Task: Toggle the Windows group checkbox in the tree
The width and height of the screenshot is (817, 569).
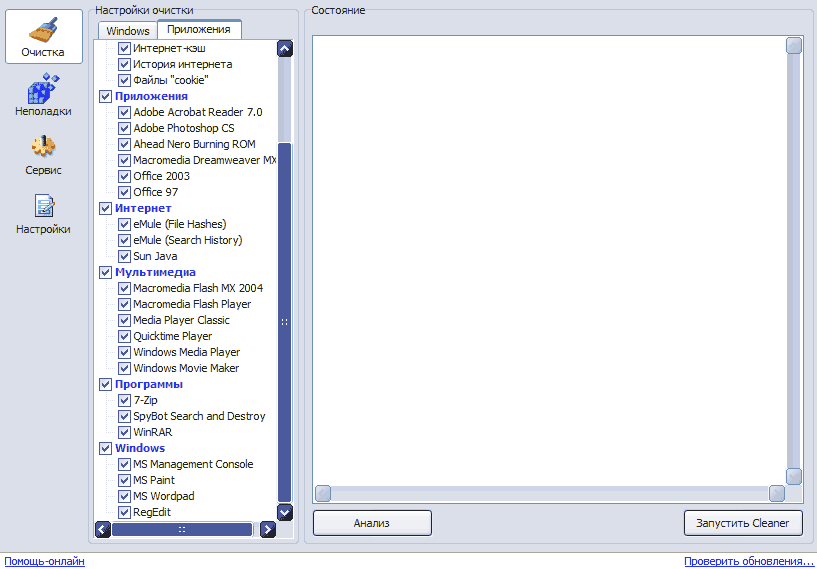Action: pos(105,448)
